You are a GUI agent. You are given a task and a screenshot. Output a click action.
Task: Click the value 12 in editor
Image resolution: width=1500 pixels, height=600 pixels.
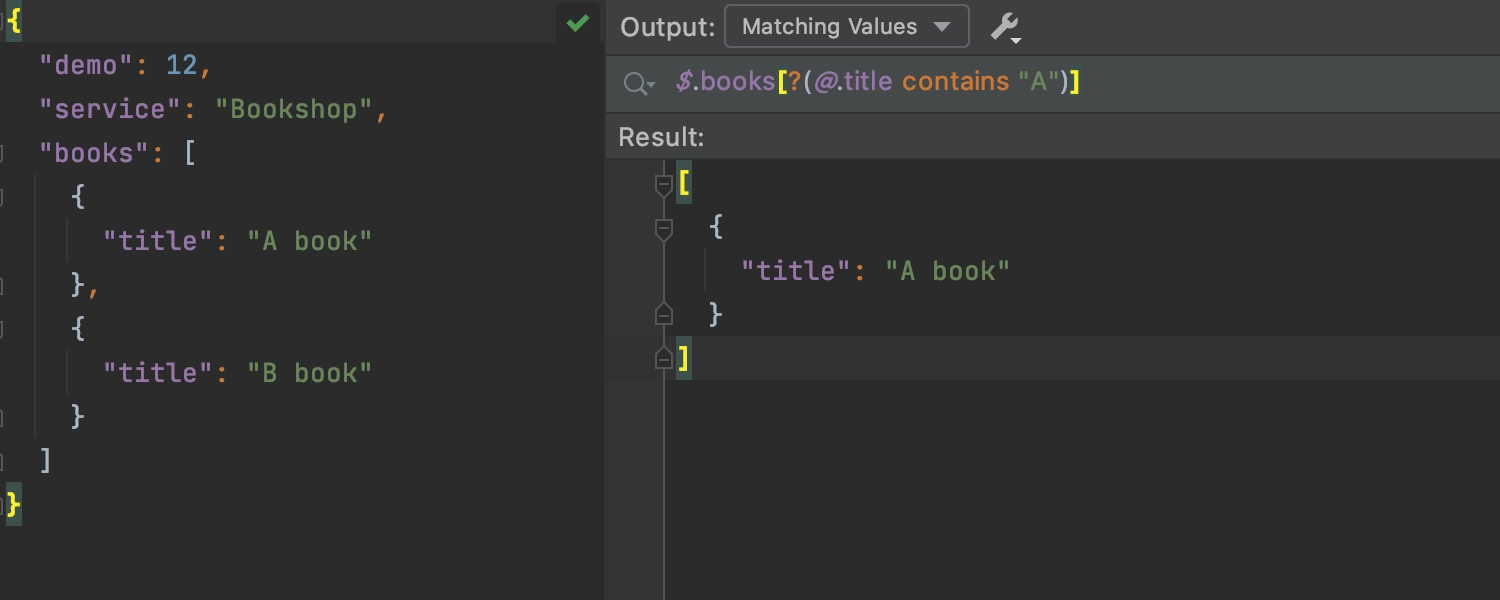pyautogui.click(x=182, y=66)
